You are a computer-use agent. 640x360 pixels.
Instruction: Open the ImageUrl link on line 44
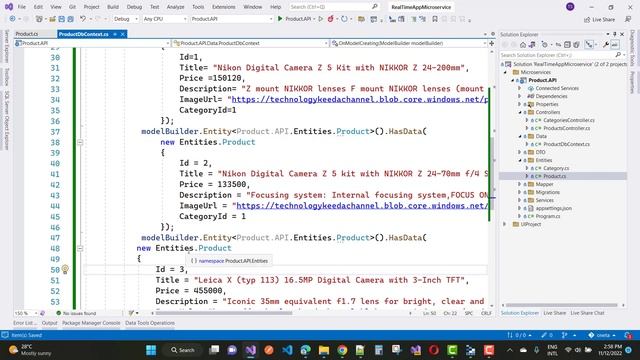pyautogui.click(x=362, y=205)
